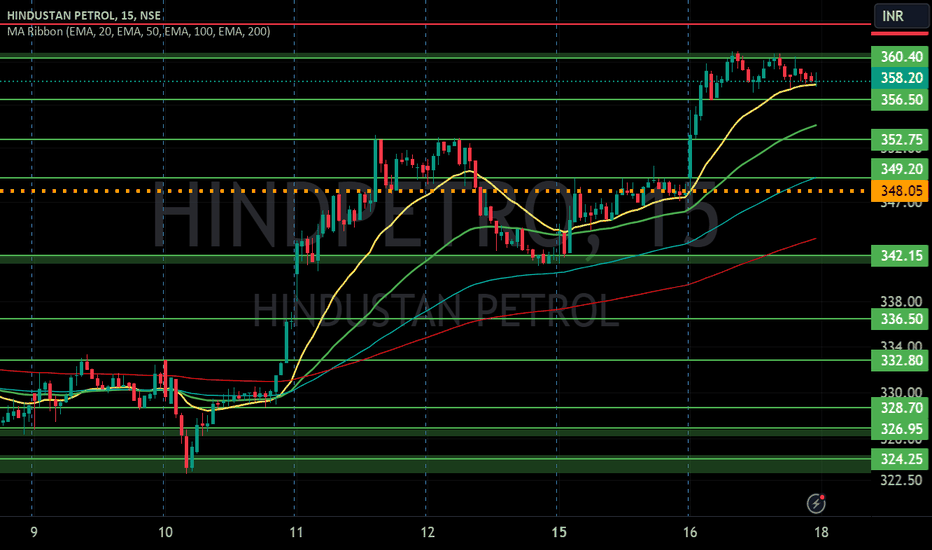Click date 18 on the time axis
Screen dimensions: 932x550
(821, 532)
